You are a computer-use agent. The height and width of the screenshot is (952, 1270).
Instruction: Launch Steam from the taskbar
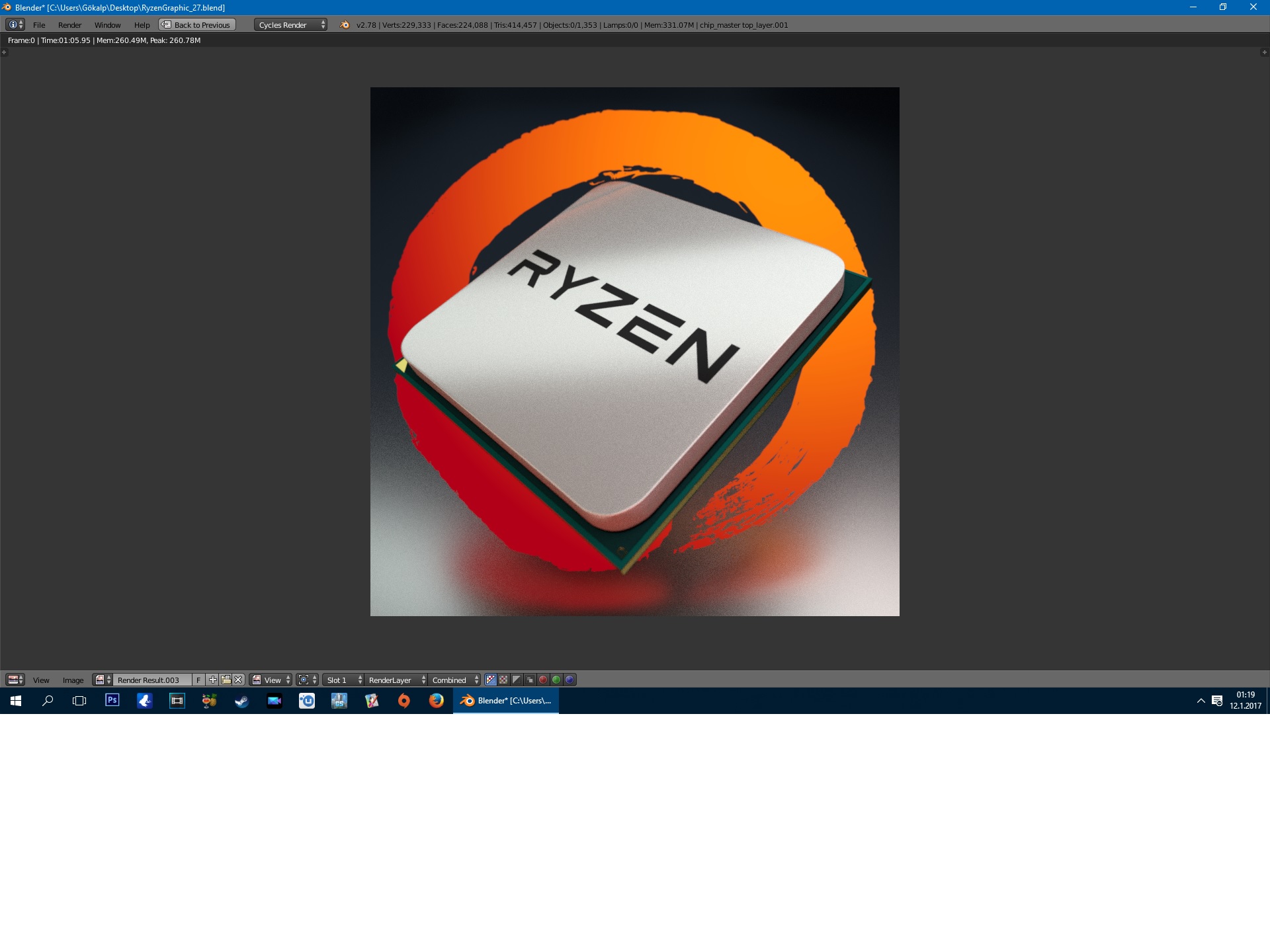(x=242, y=701)
